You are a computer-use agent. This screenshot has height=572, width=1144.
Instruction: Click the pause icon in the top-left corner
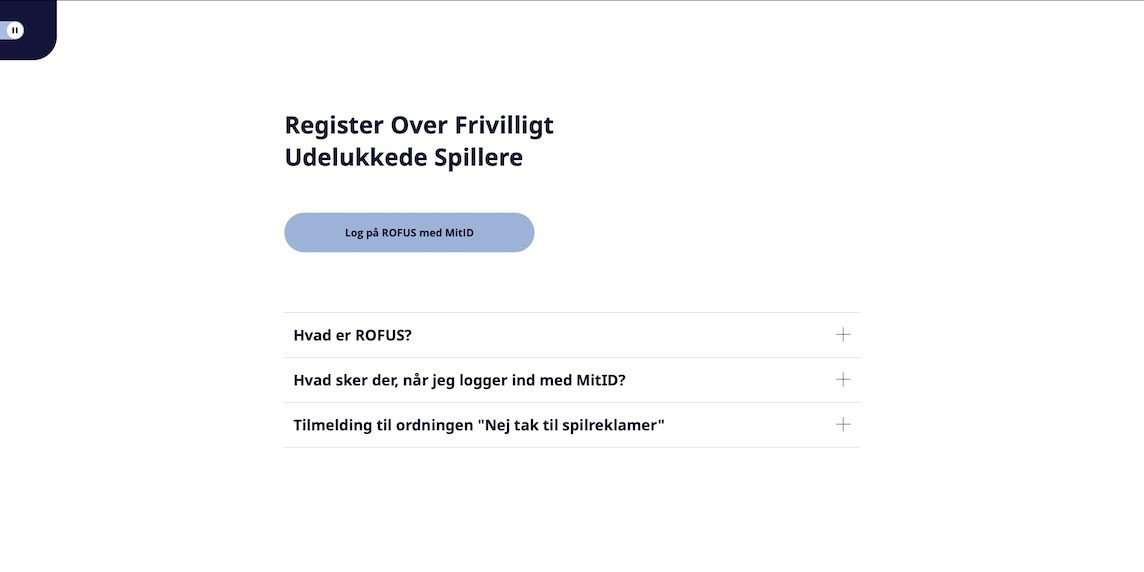coord(15,31)
